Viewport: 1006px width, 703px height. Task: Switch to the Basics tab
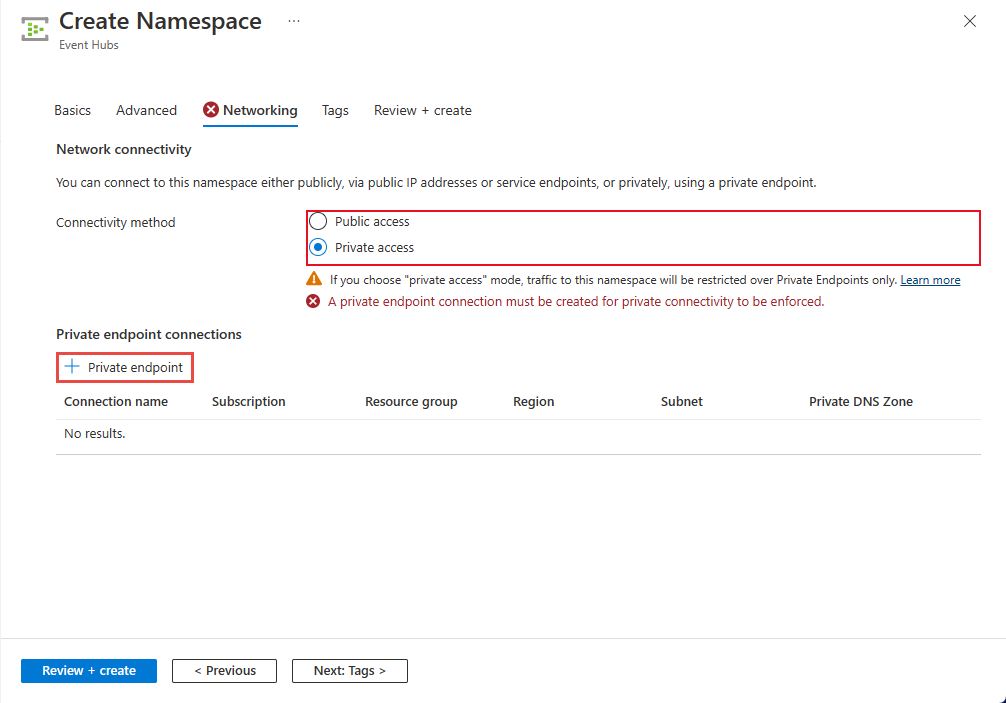pyautogui.click(x=72, y=110)
